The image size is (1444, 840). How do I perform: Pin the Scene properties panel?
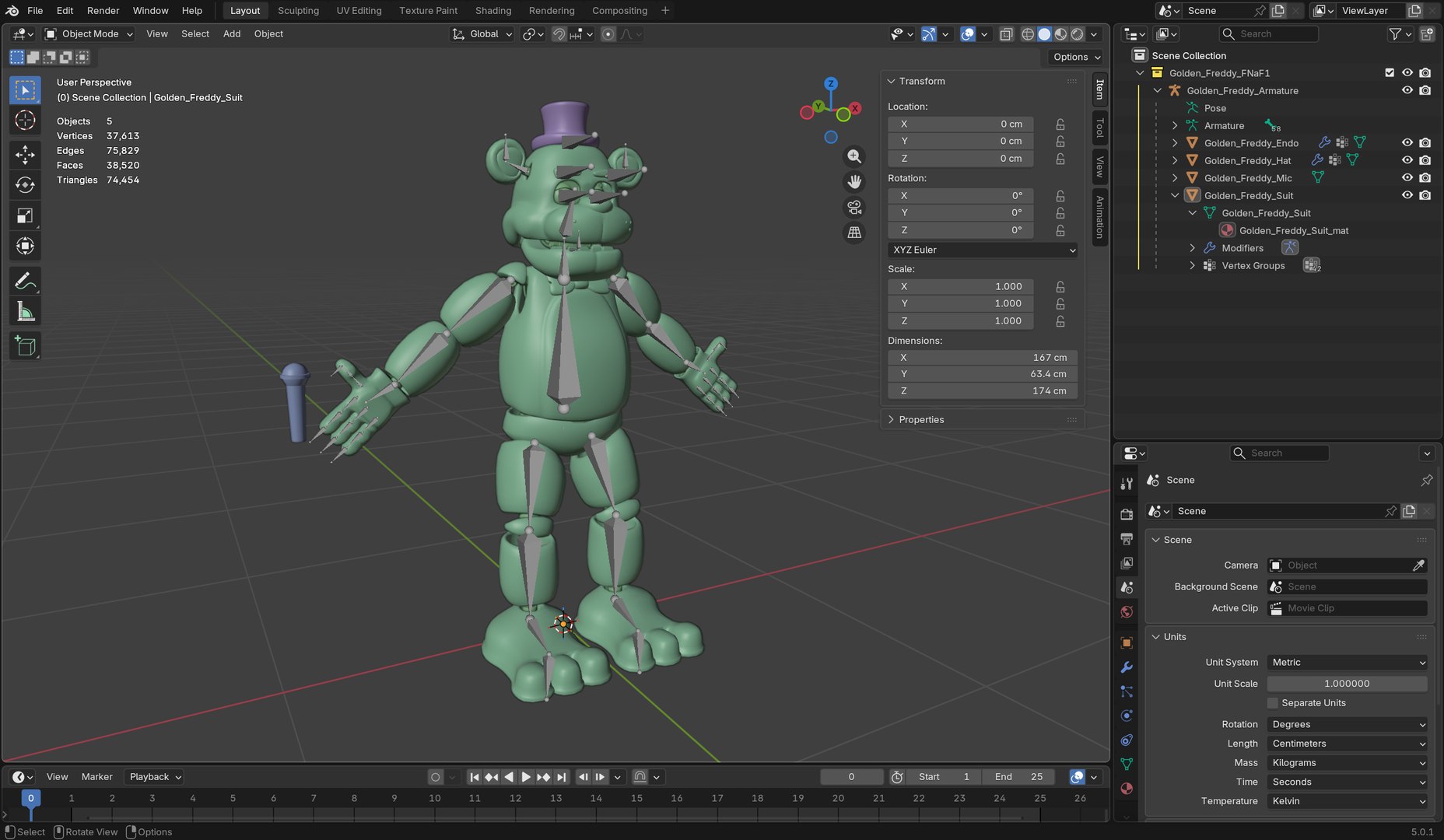(1426, 481)
